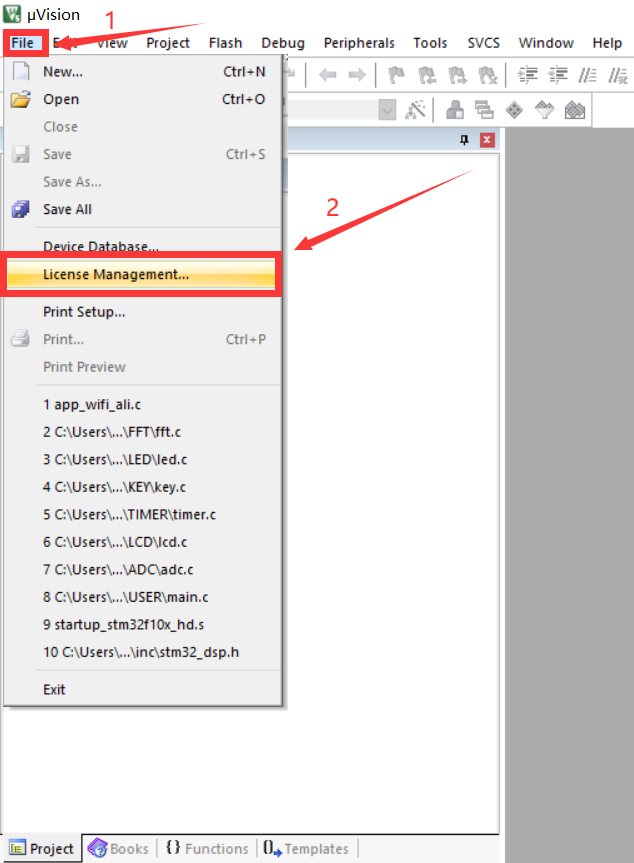Click the Manage Multi-Project Workspace icon
The image size is (634, 863).
[x=484, y=110]
